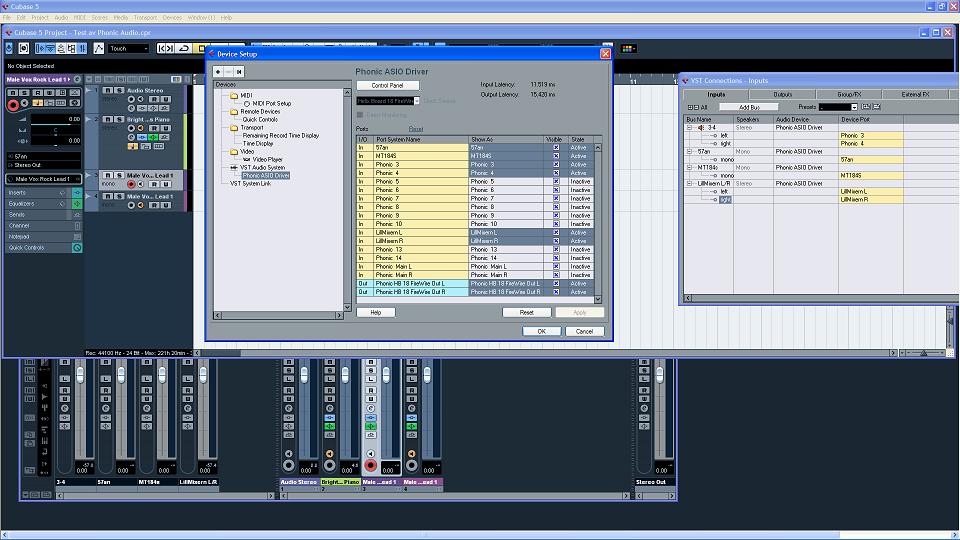Click the Reset button in Device Setup
960x540 pixels.
coord(527,312)
